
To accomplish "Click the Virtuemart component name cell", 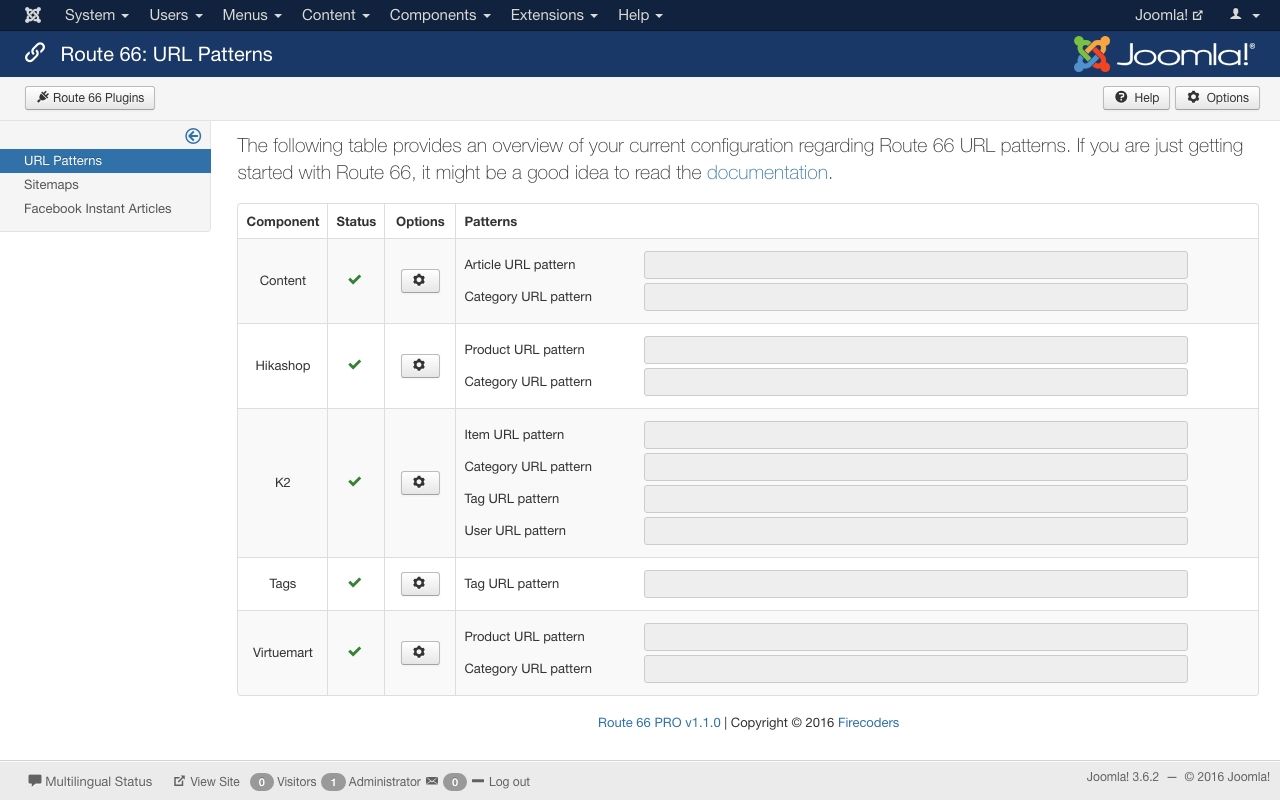I will tap(283, 652).
